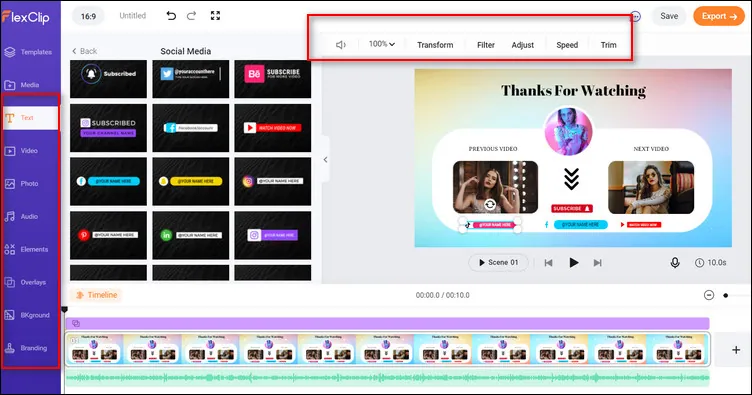This screenshot has height=395, width=752.
Task: Select the Instagram Subscribed channel template
Action: pos(108,128)
